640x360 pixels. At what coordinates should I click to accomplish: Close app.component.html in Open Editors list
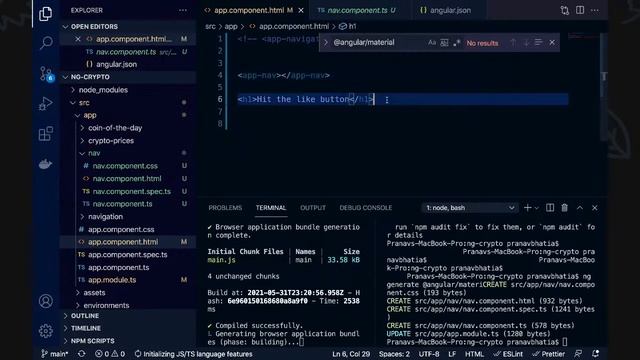78,39
